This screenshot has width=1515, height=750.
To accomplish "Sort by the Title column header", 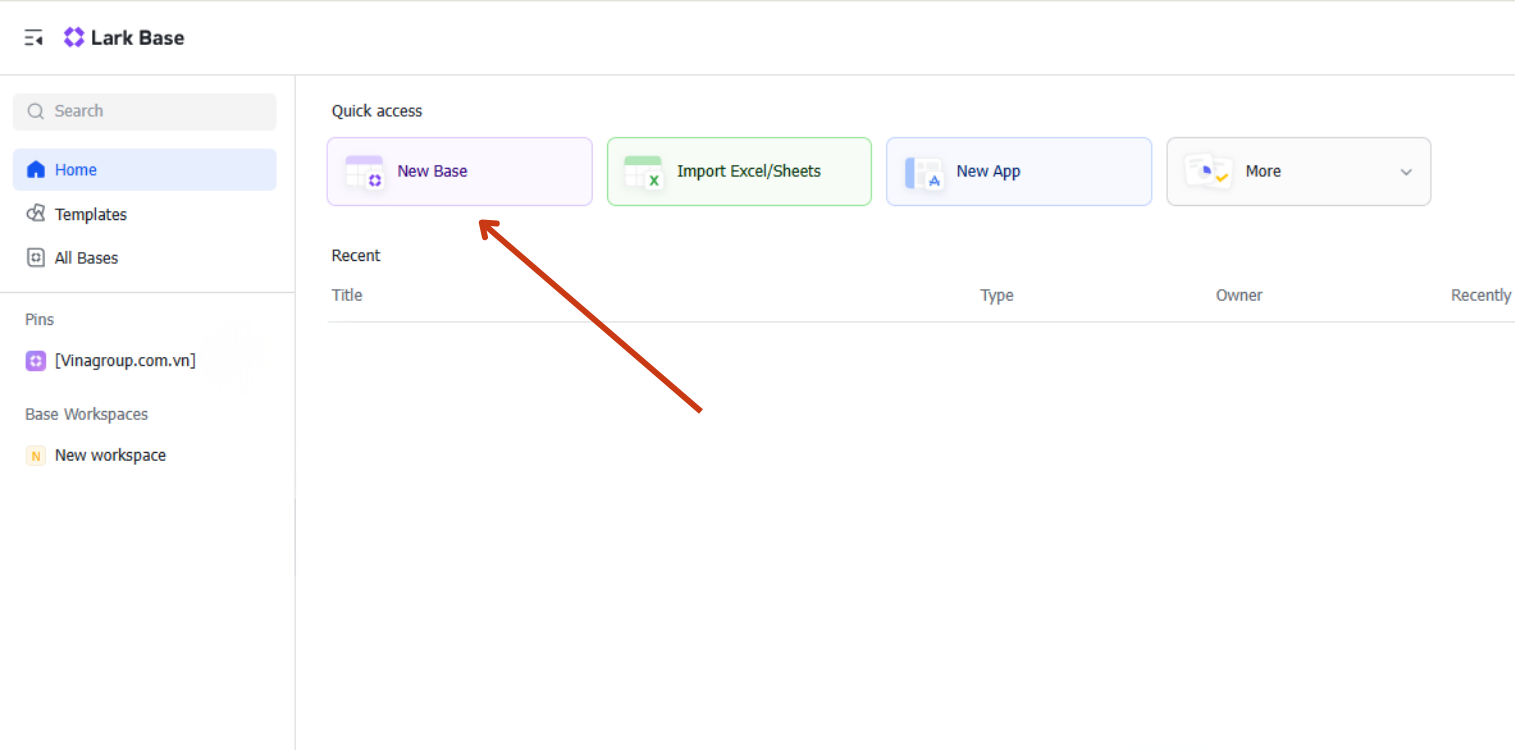I will click(347, 295).
